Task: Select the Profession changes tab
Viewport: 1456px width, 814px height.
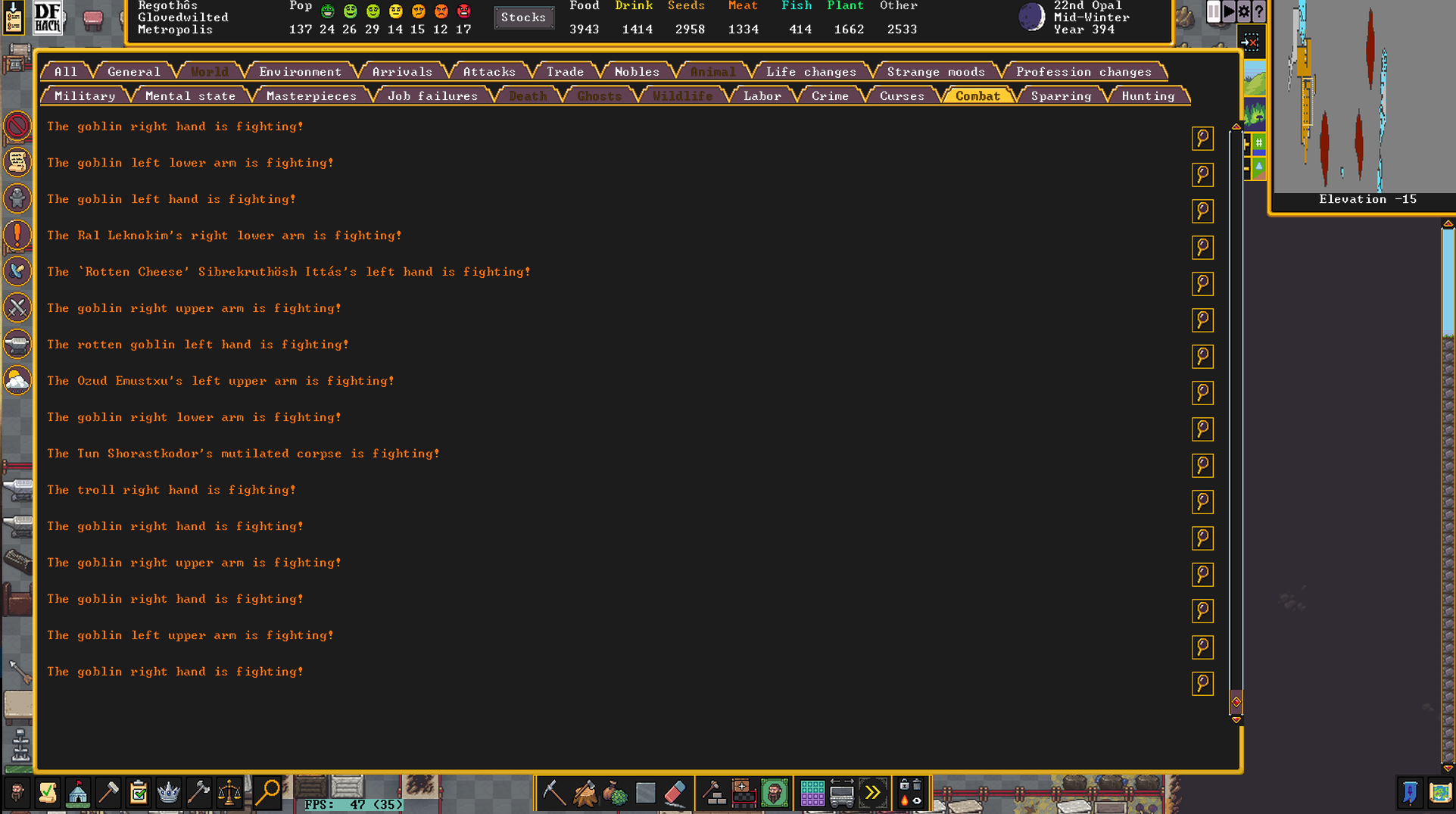Action: point(1083,71)
